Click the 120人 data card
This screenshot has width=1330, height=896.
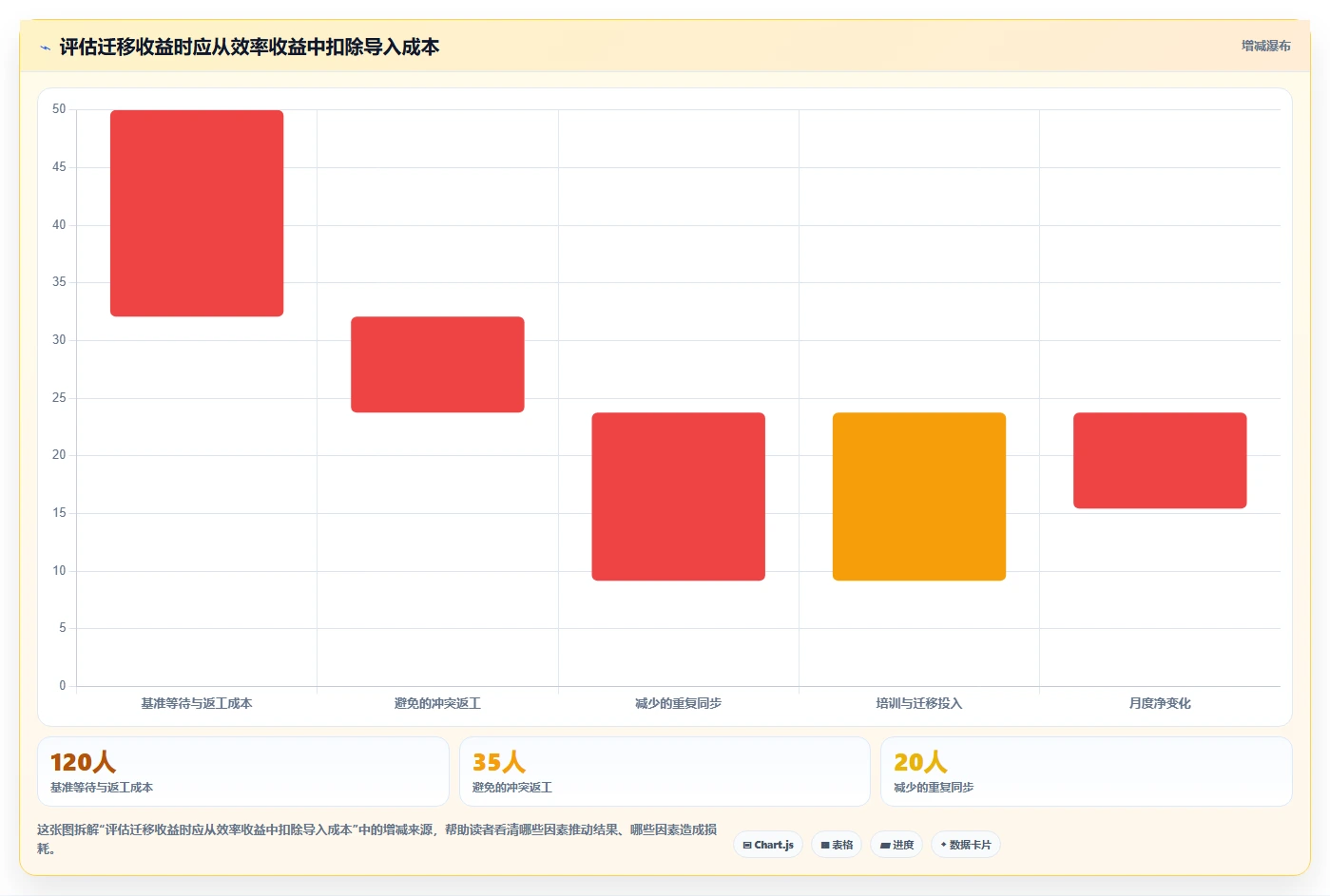point(243,772)
